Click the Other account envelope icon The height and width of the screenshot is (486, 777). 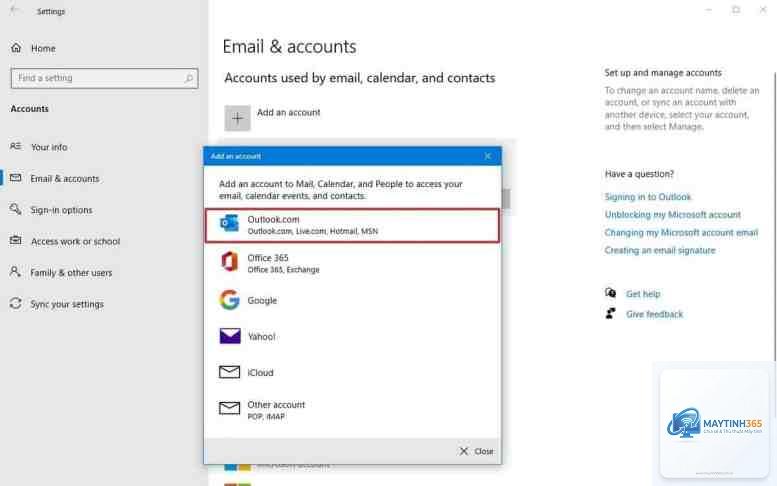[229, 408]
